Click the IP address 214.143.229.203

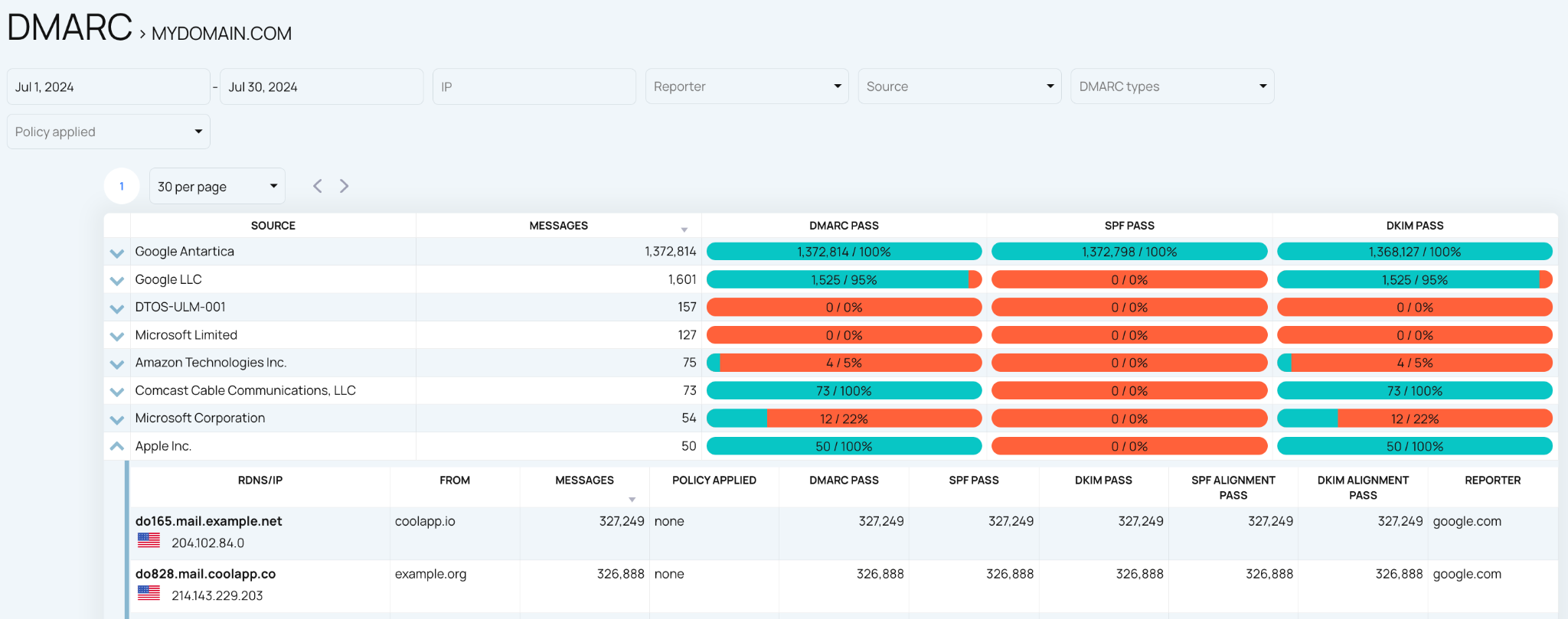217,596
